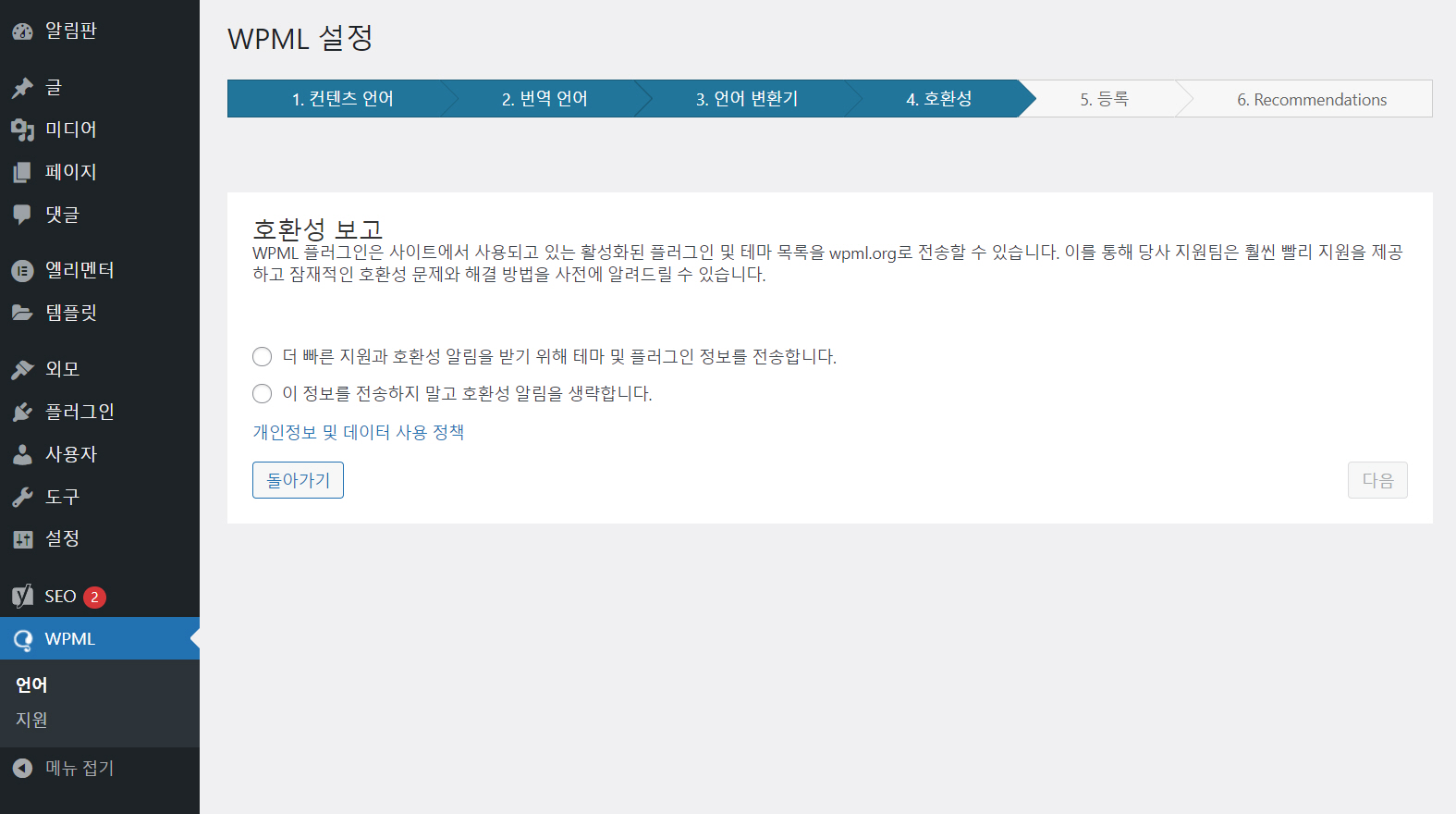Open the 템플릿 menu label
Viewport: 1456px width, 814px height.
coord(71,313)
